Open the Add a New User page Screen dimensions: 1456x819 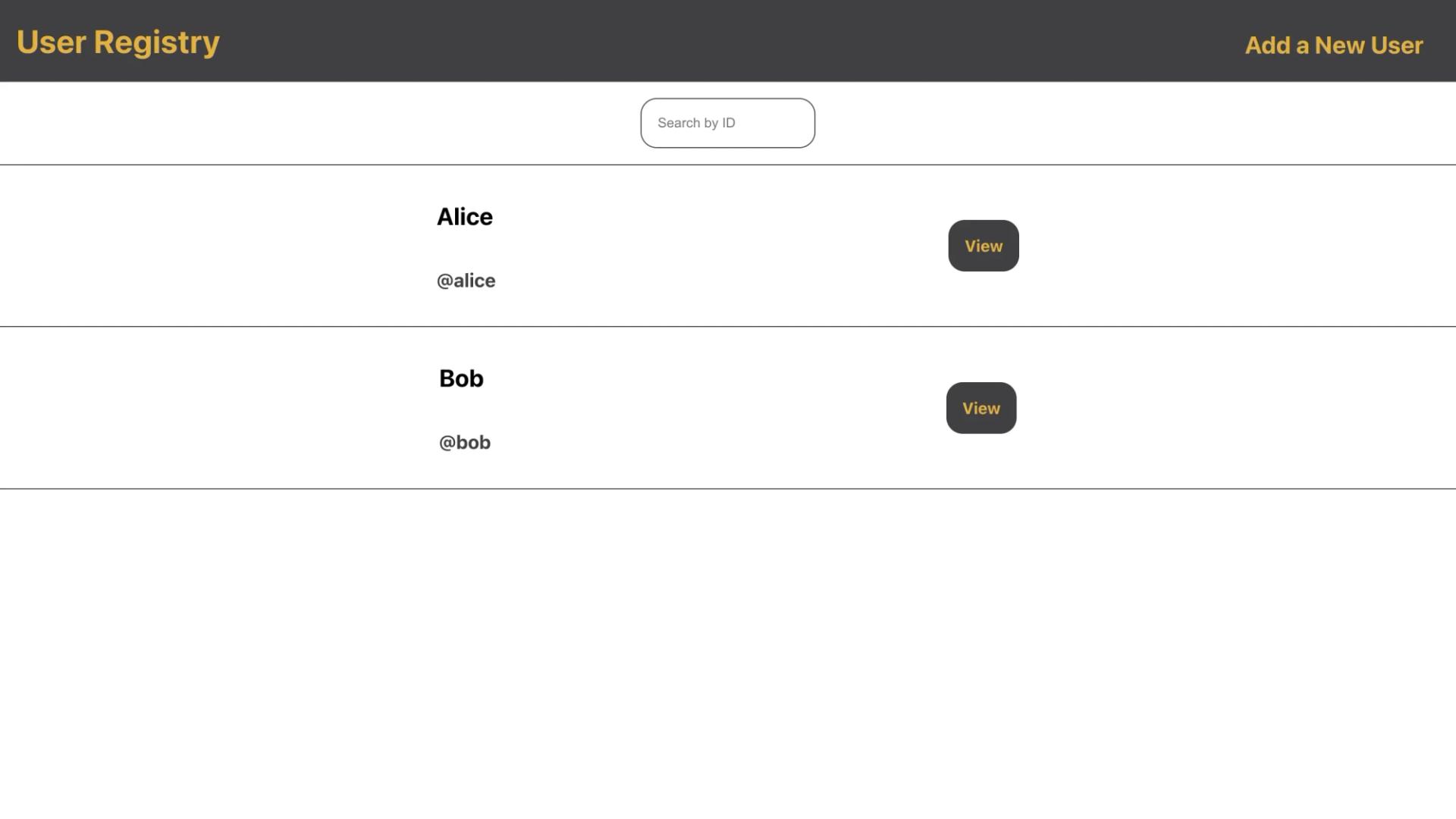(1334, 45)
